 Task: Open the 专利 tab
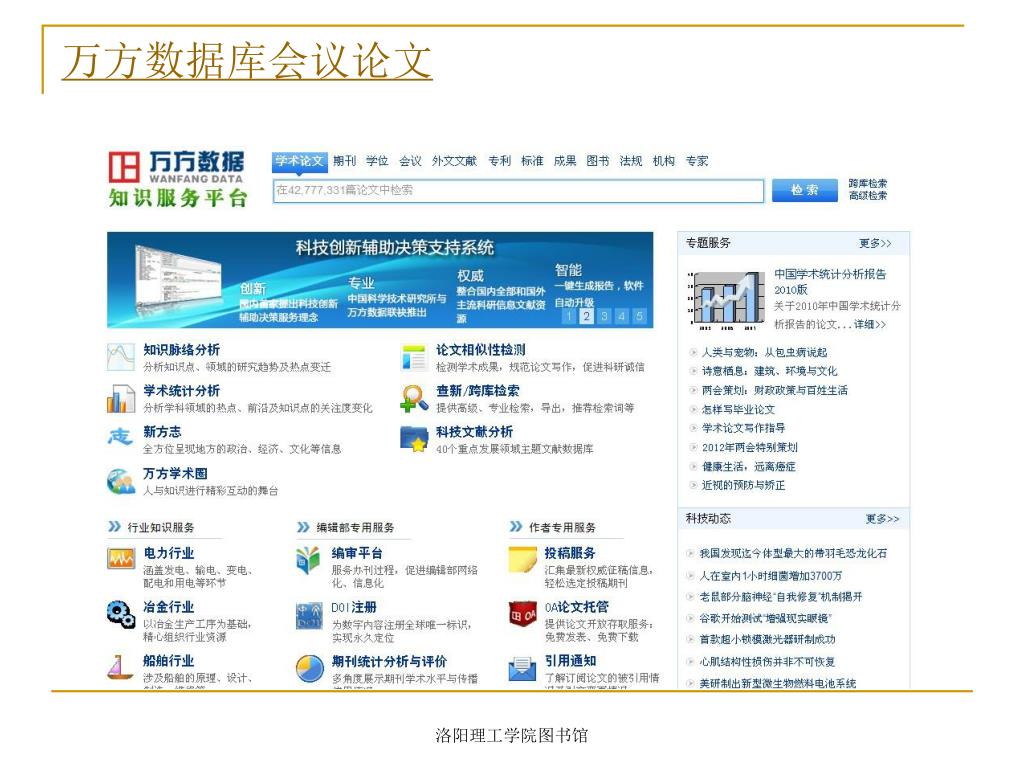click(499, 161)
